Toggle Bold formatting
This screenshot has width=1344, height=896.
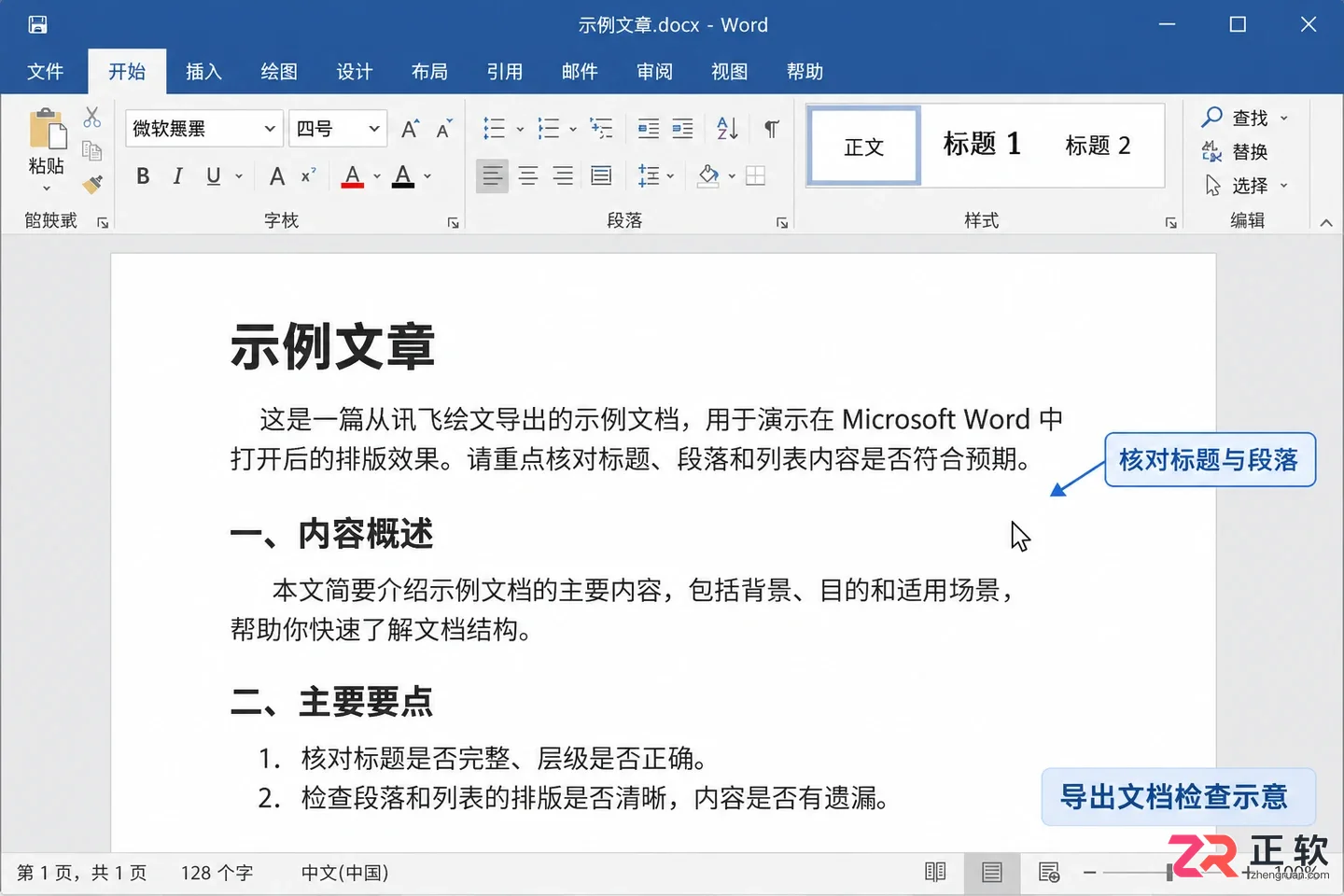(143, 175)
